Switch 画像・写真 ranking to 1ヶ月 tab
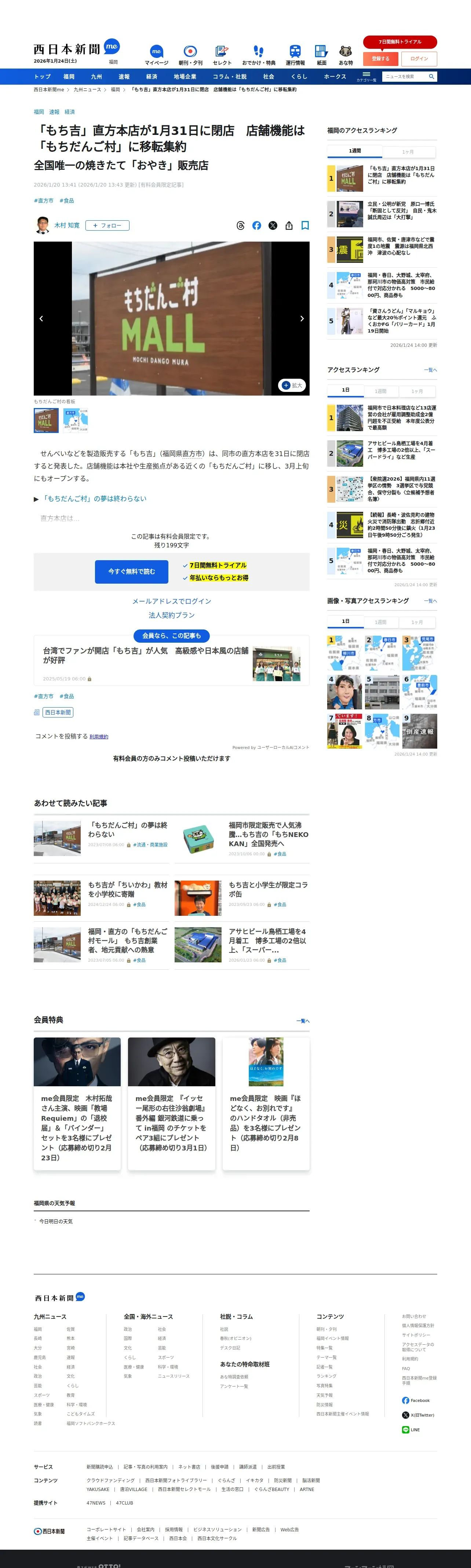The width and height of the screenshot is (471, 1568). coord(417,622)
